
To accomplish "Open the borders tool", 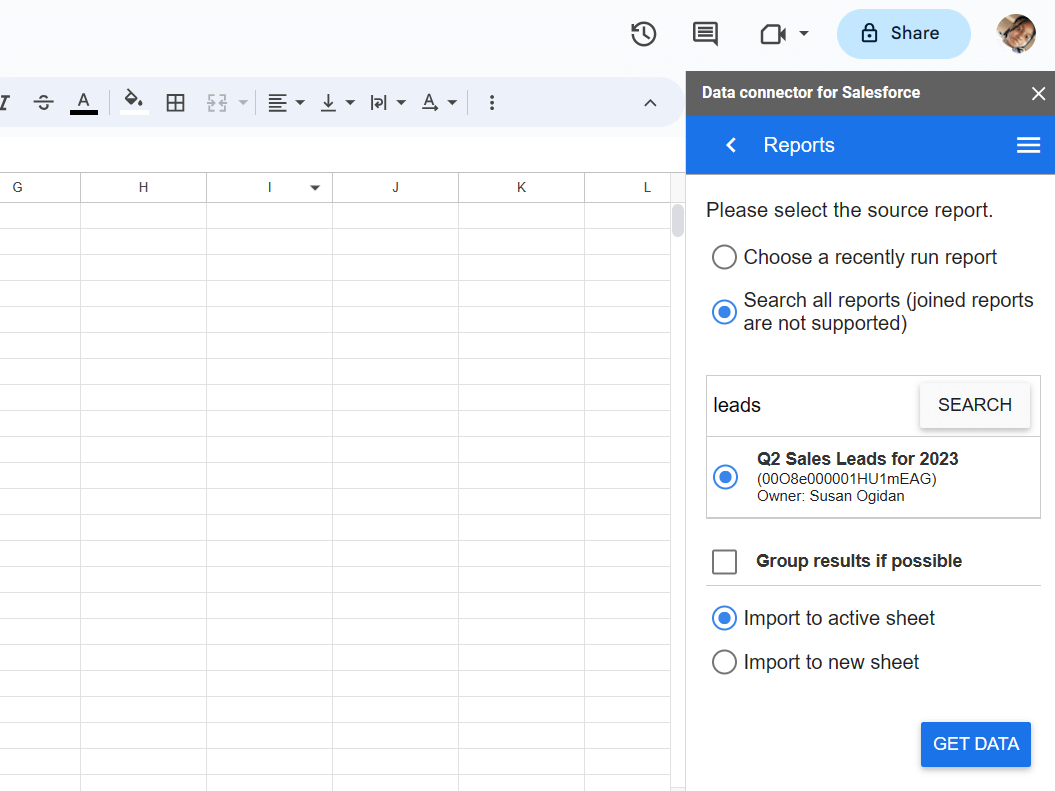I will tap(175, 103).
